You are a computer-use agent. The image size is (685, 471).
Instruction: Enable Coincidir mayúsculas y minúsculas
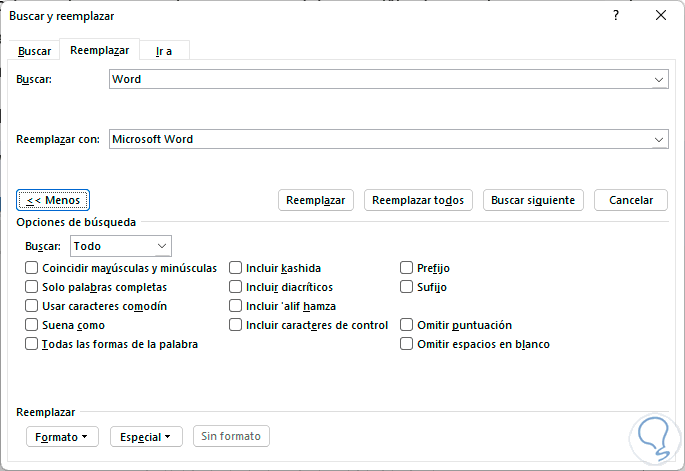pyautogui.click(x=33, y=268)
